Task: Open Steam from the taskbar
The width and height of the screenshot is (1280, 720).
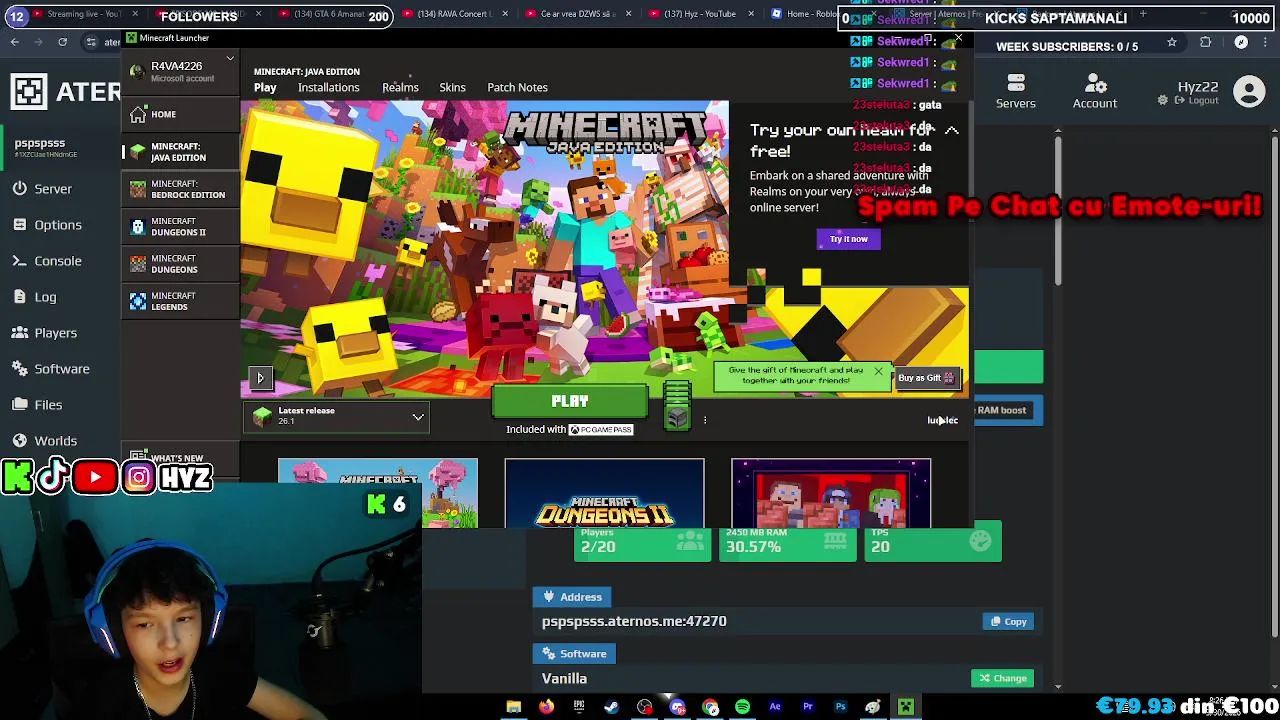Action: click(612, 707)
